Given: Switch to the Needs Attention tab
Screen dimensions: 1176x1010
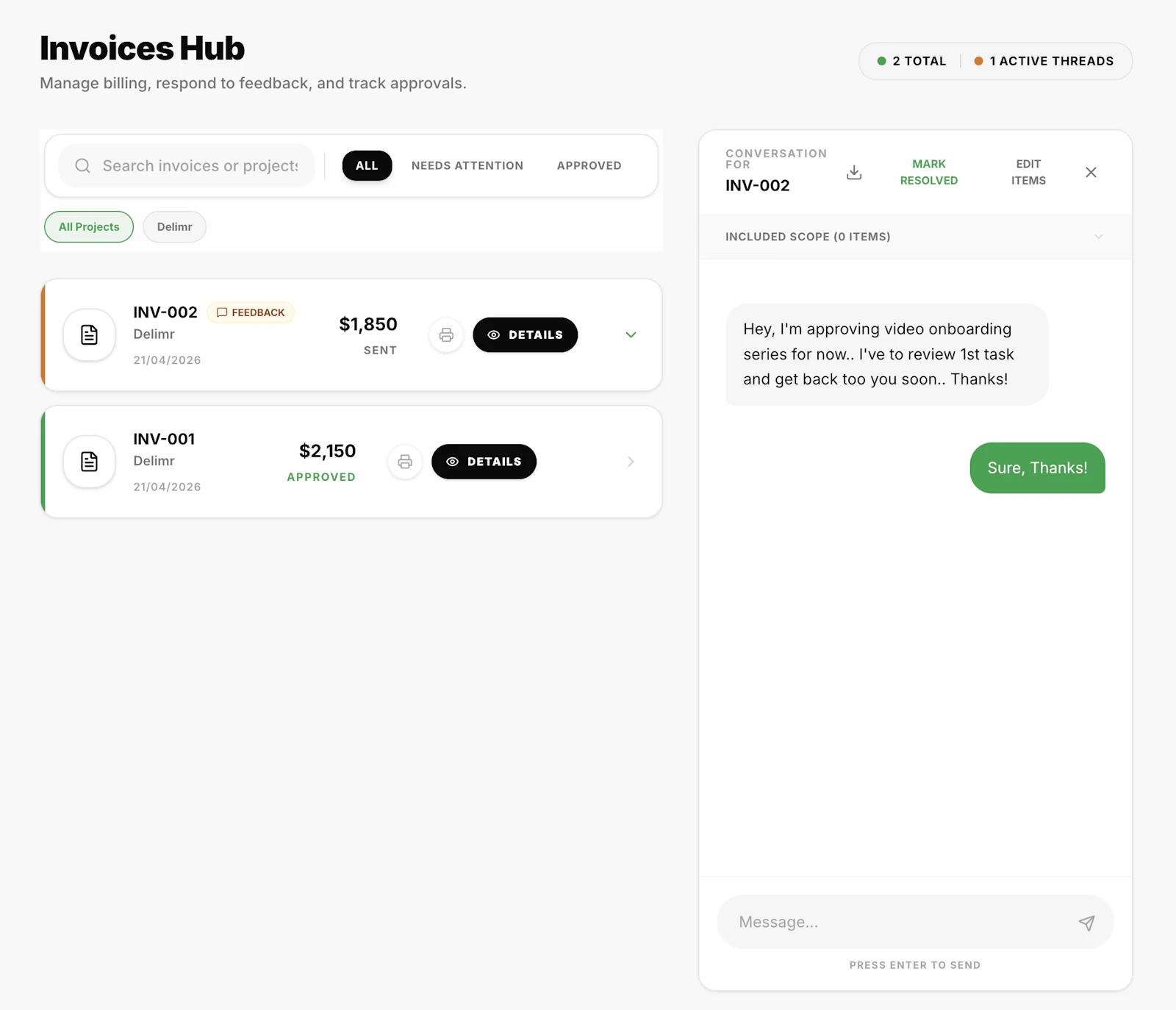Looking at the screenshot, I should coord(467,165).
